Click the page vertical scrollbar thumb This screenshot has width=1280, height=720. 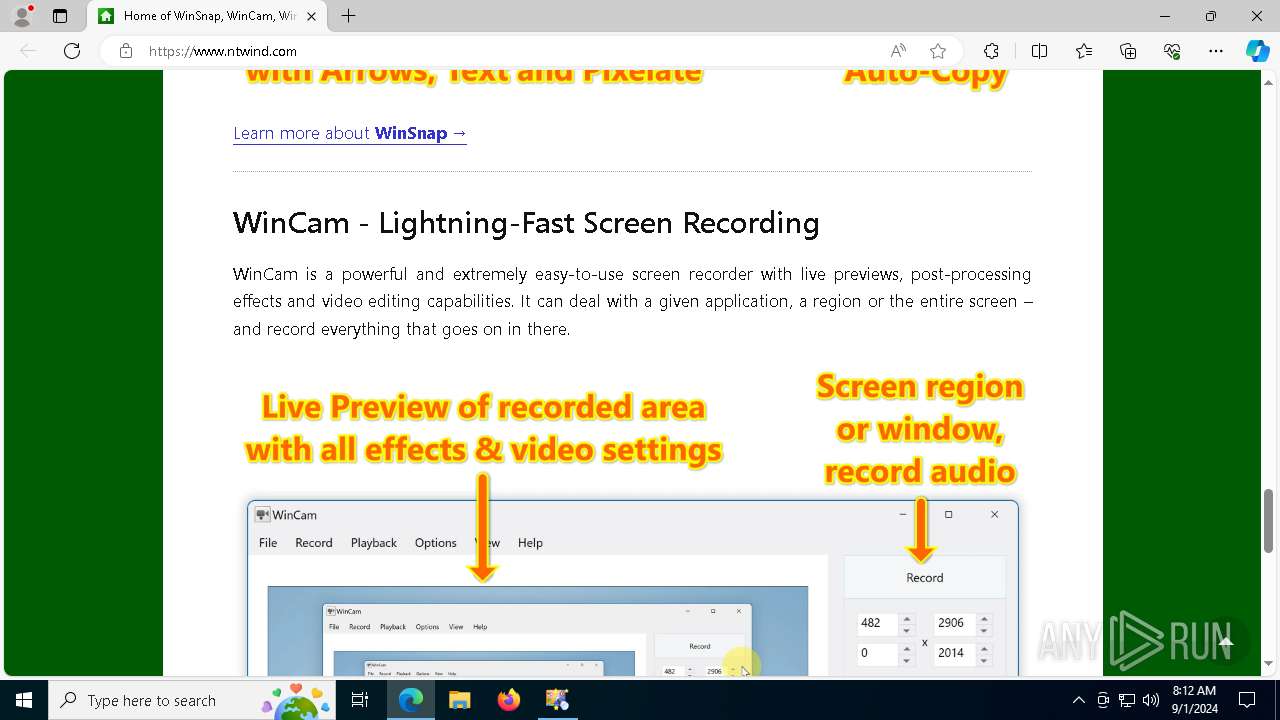(1268, 520)
